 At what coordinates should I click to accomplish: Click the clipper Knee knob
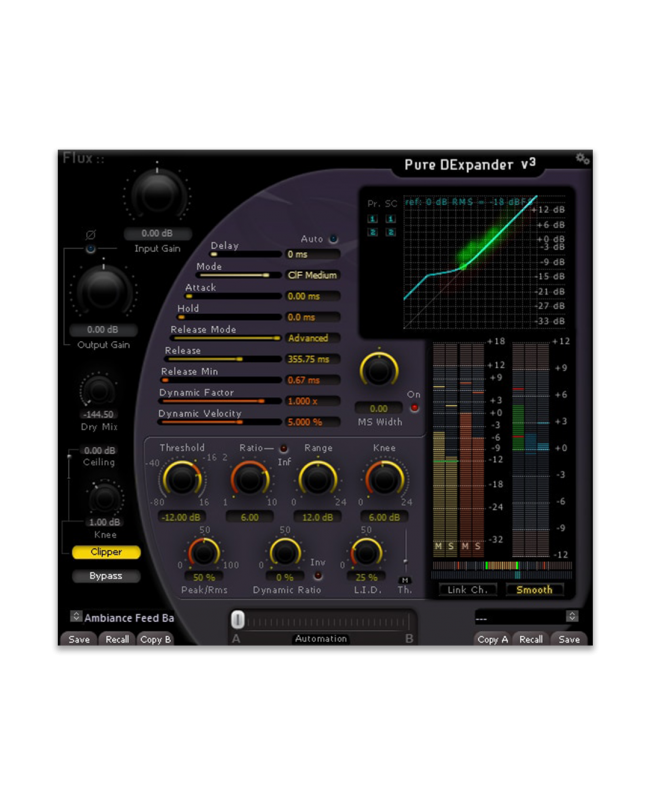tap(104, 499)
